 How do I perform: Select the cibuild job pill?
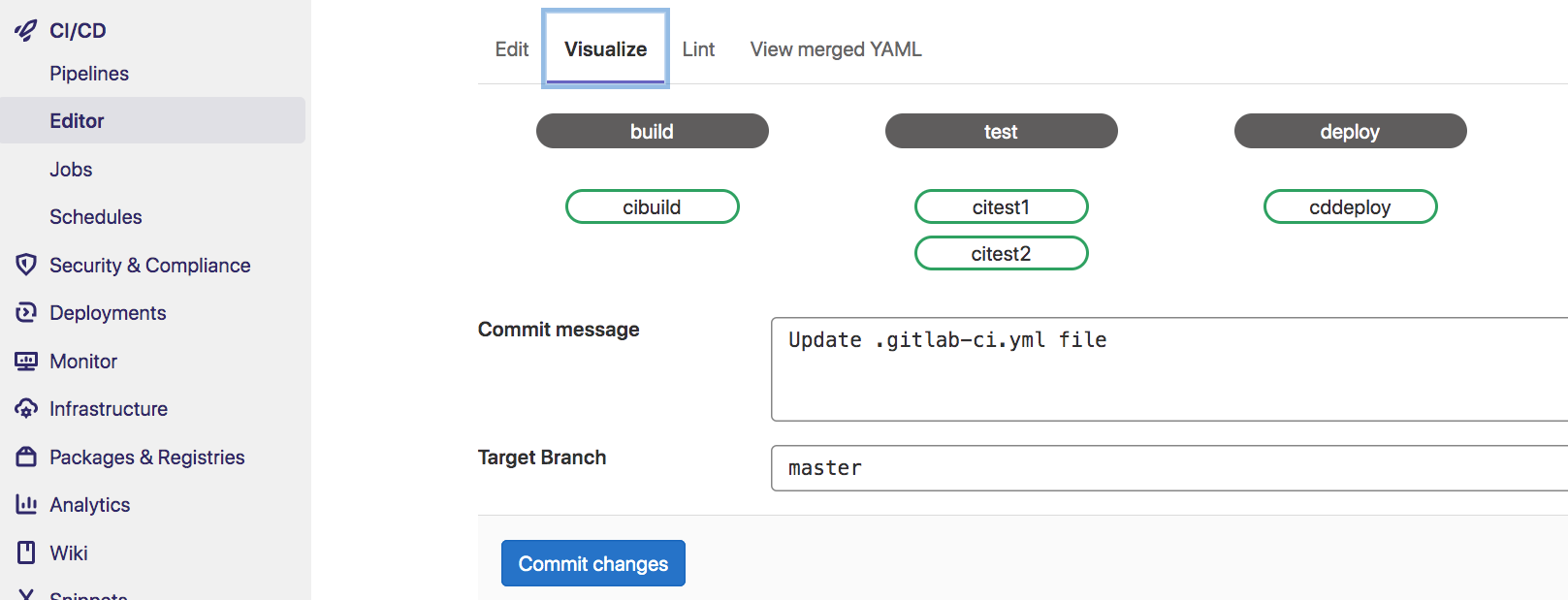point(652,206)
